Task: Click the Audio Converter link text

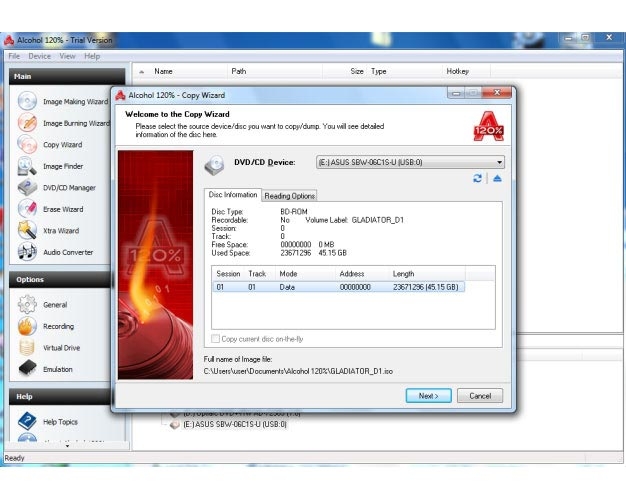Action: click(x=68, y=252)
